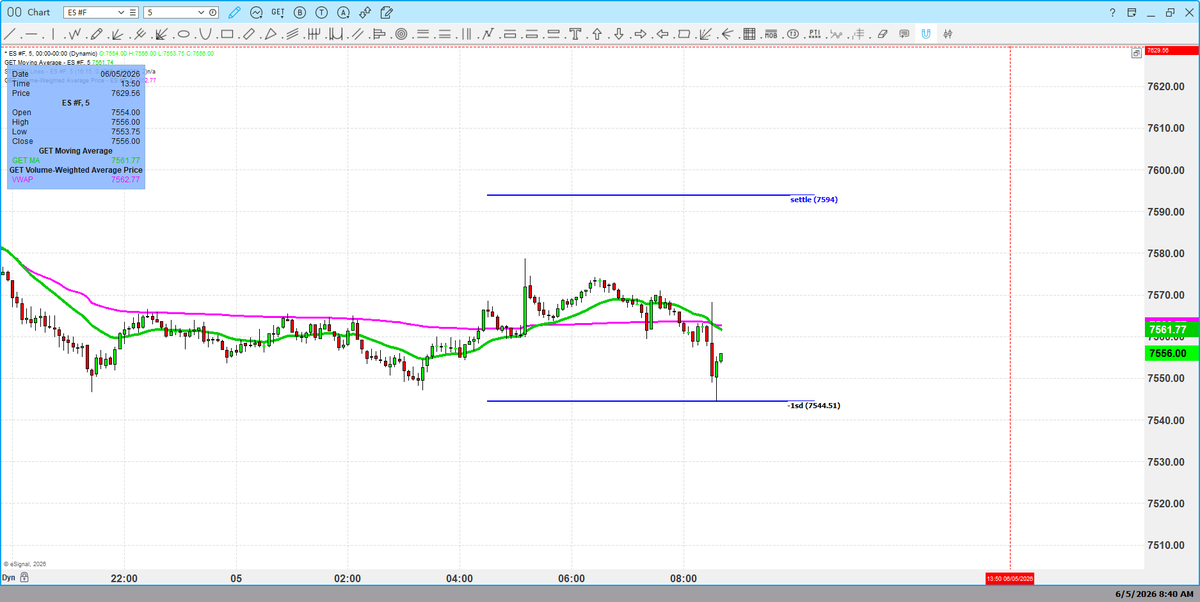Select the adjust bars icon right of magnet
The image size is (1200, 602).
(x=948, y=34)
